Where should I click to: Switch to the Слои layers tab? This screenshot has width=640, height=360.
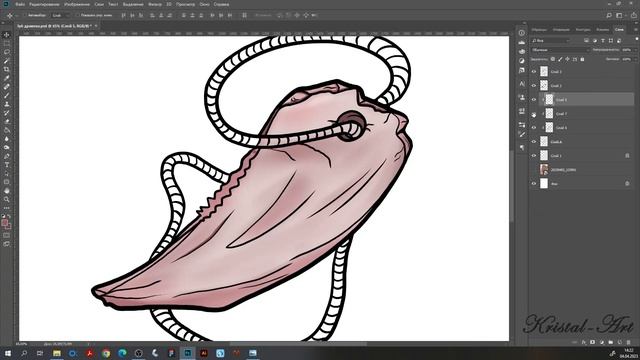[619, 29]
